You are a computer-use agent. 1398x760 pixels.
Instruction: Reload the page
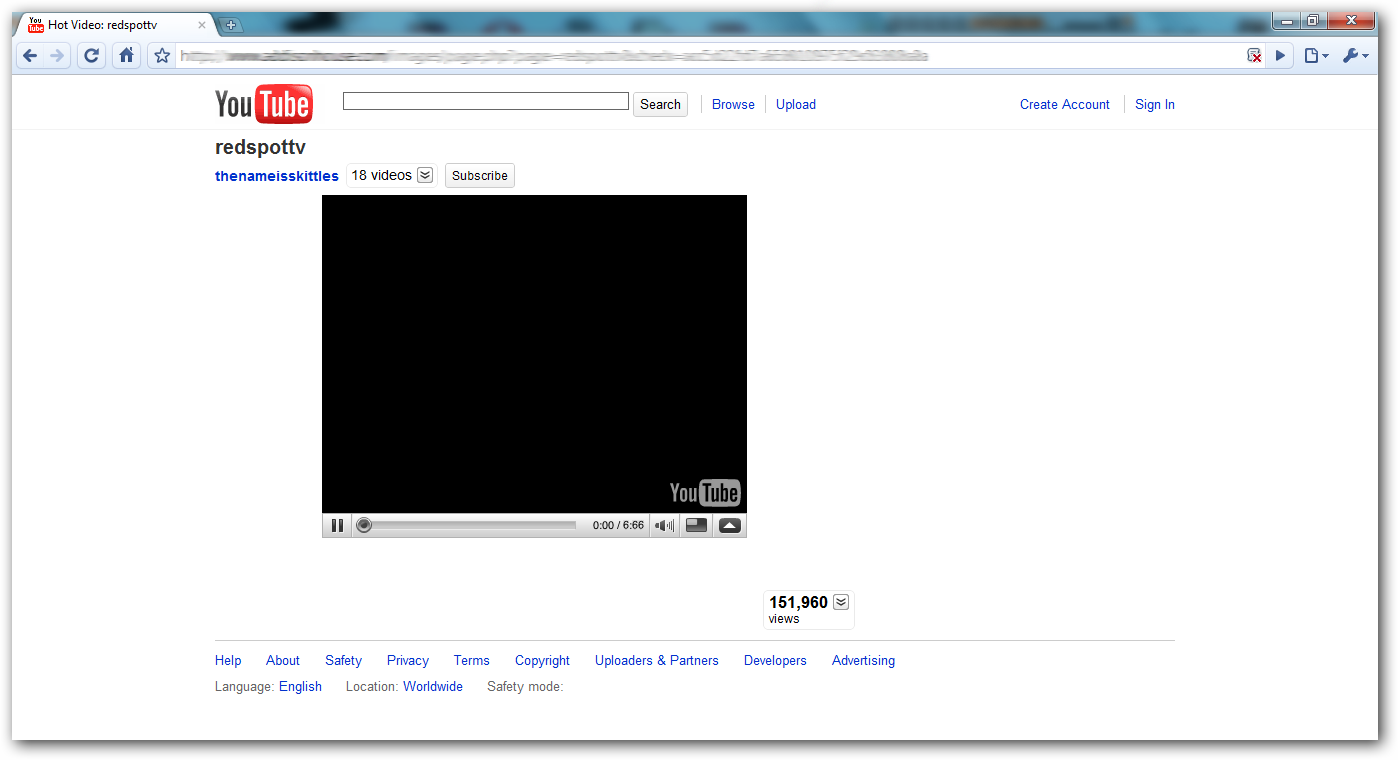click(x=92, y=56)
